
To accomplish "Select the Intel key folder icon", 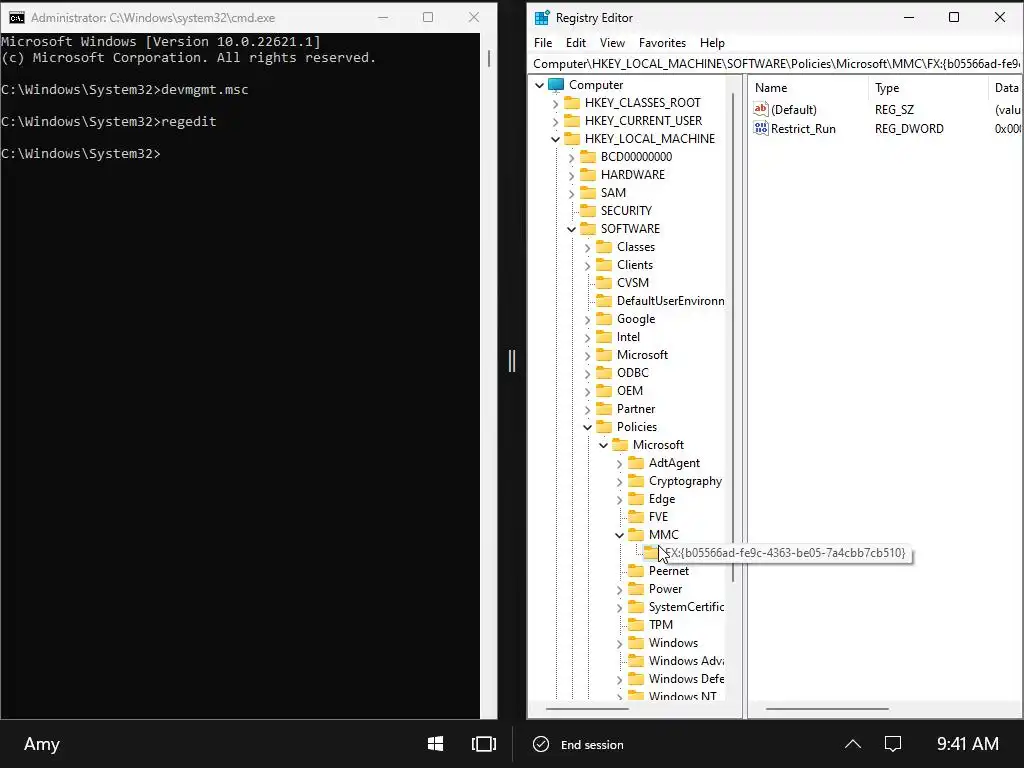I will click(x=604, y=336).
